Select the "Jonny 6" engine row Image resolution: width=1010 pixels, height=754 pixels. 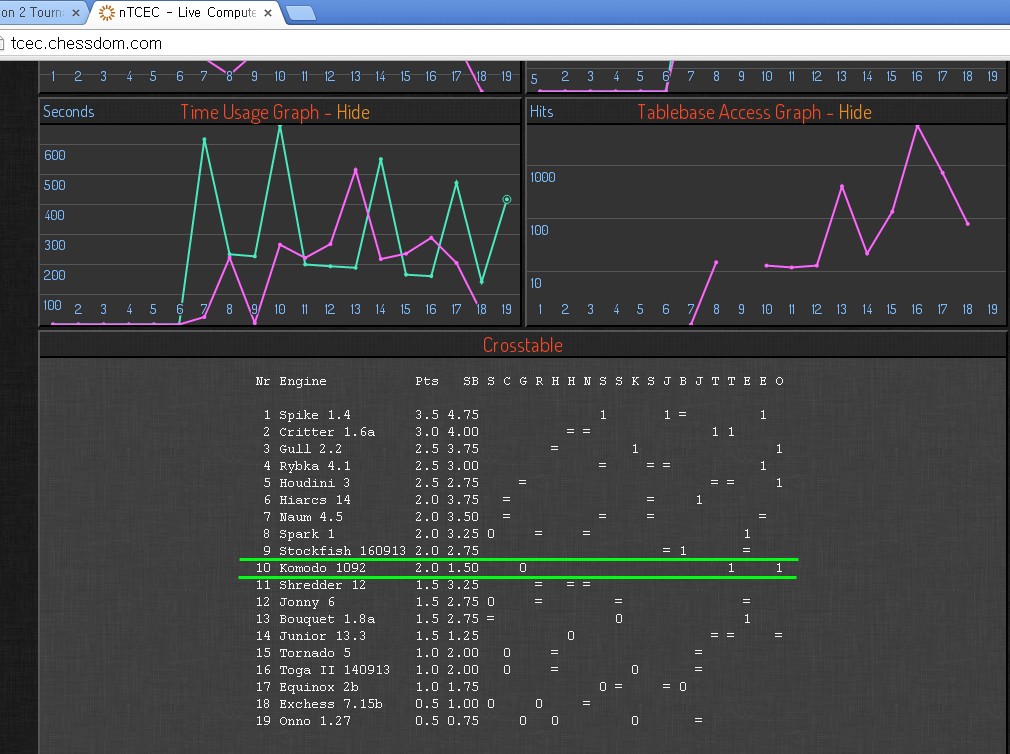519,601
